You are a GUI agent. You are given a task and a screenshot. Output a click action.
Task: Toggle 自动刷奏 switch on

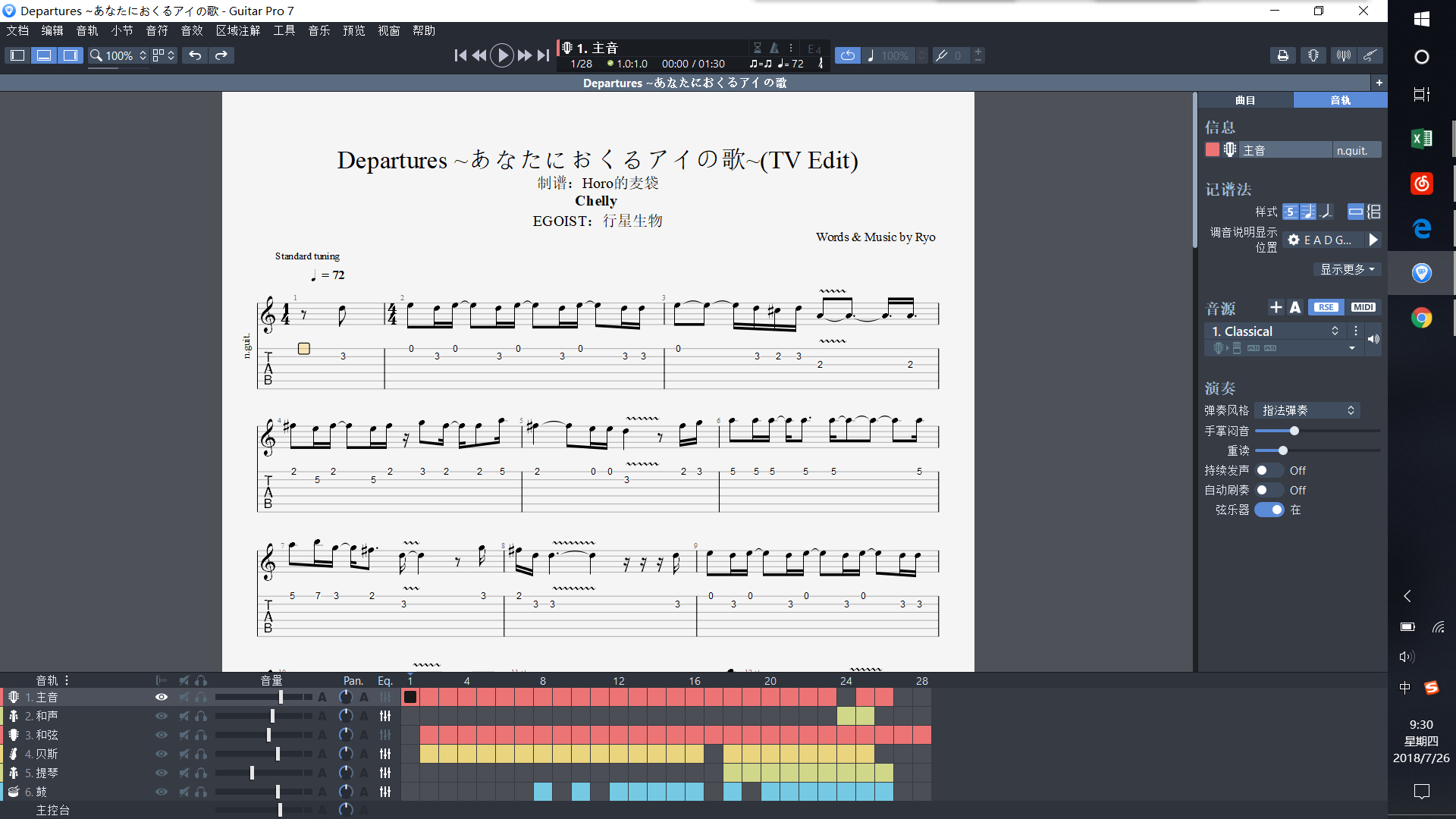[1268, 490]
